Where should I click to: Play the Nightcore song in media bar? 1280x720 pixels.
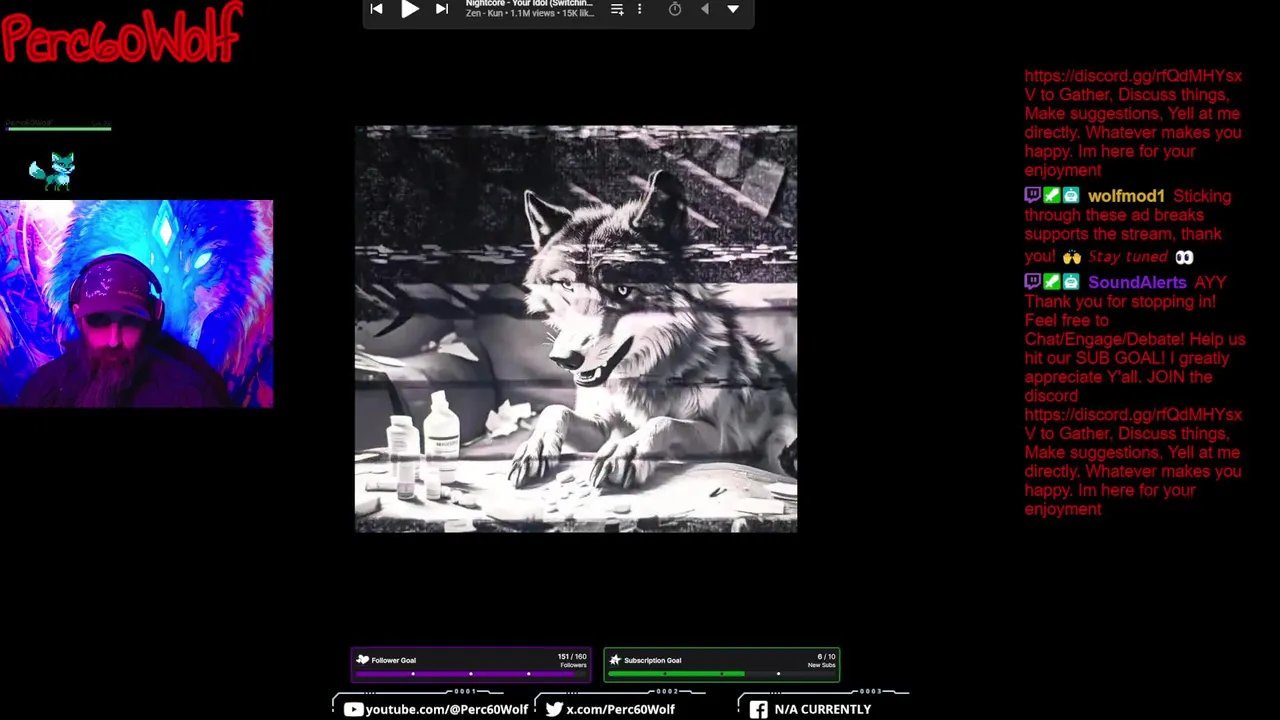(410, 9)
